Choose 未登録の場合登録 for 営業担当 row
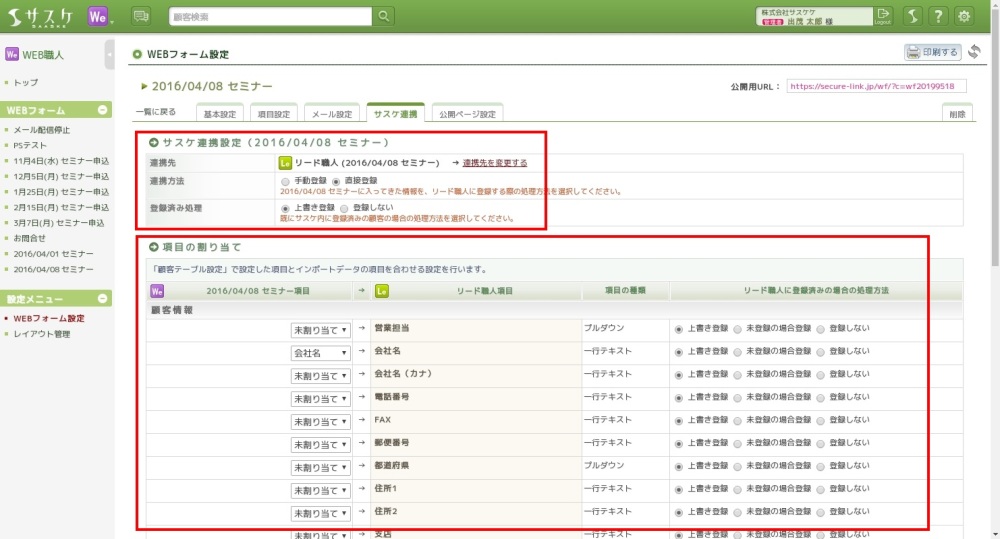The image size is (1000, 539). [739, 328]
